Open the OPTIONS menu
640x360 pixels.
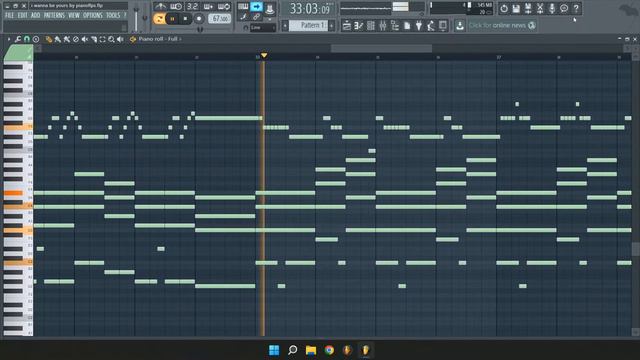pyautogui.click(x=93, y=16)
